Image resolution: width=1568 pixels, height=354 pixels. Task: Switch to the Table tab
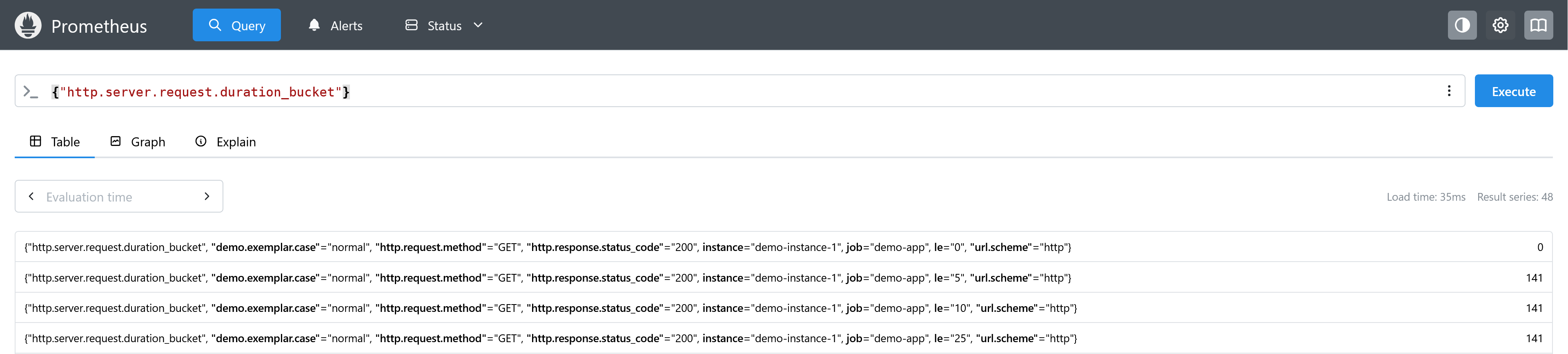(55, 142)
